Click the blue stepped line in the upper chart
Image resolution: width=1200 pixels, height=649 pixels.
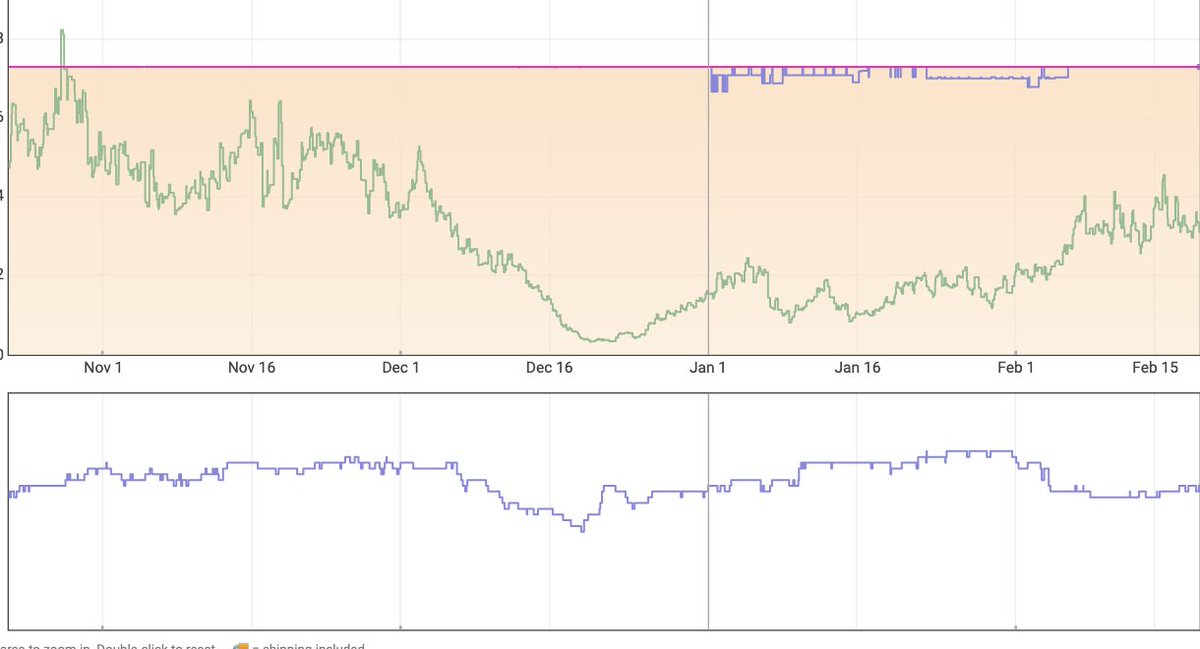pos(890,76)
